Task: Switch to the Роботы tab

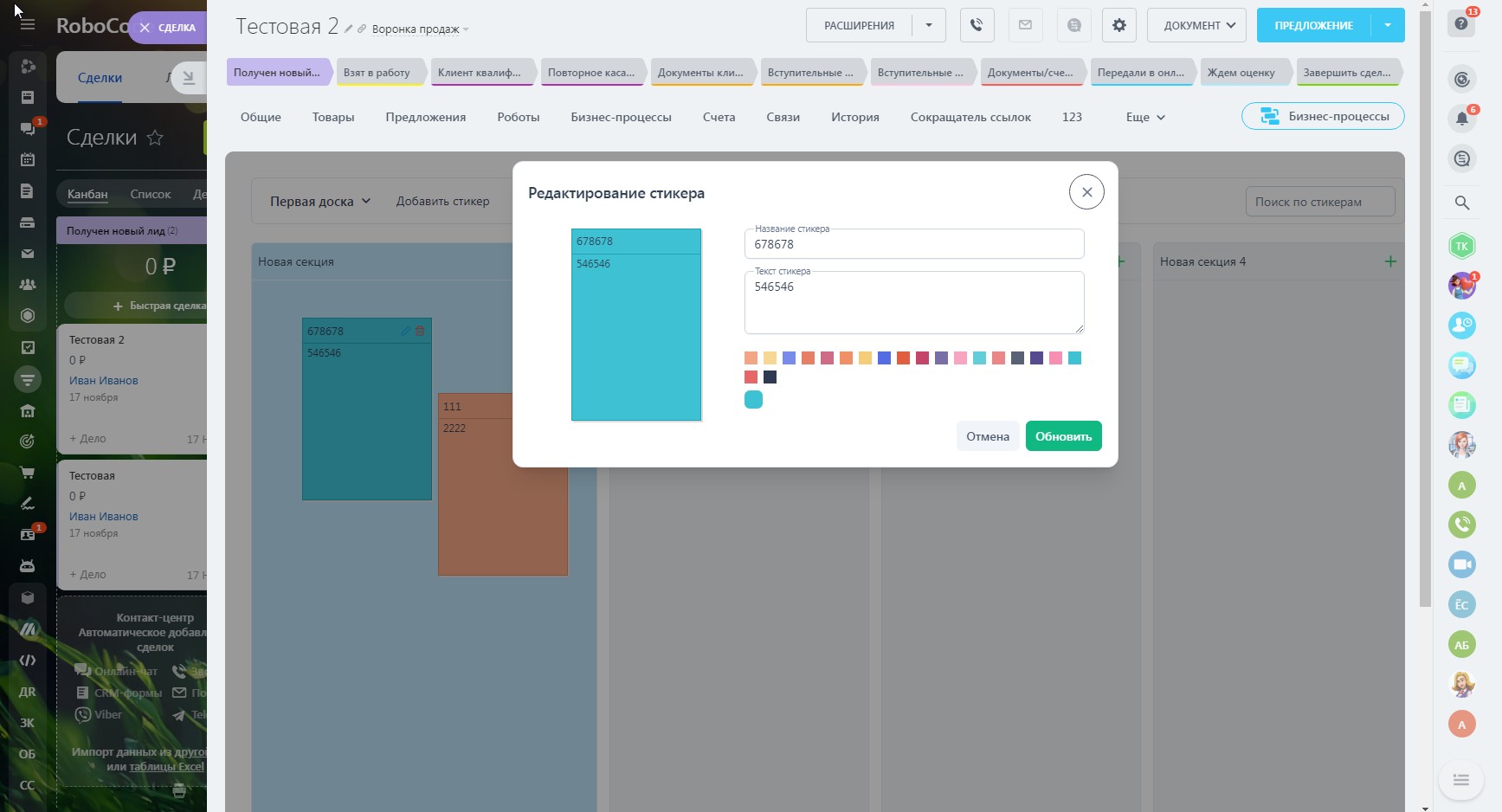Action: coord(519,117)
